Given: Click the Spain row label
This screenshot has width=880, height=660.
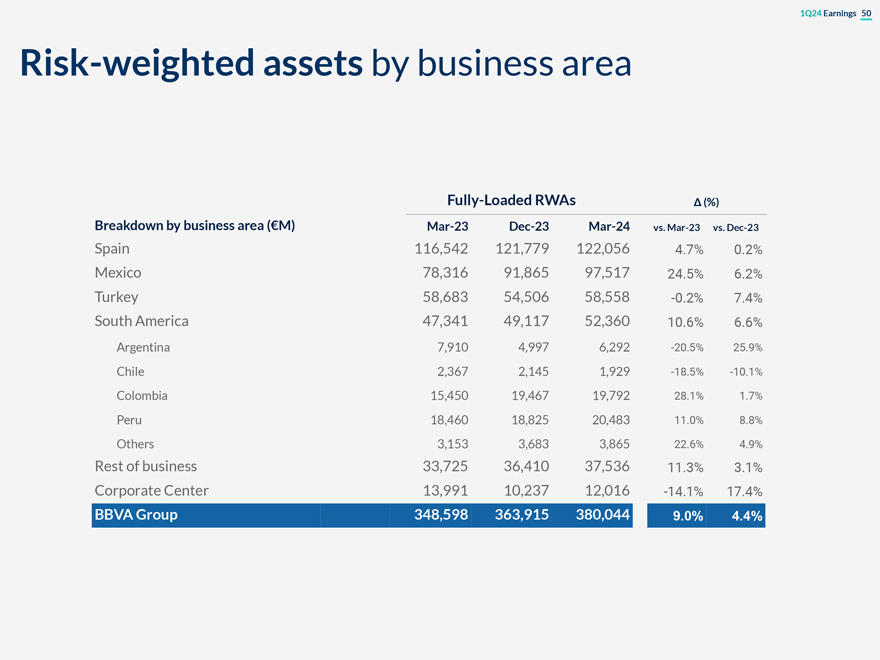Looking at the screenshot, I should pyautogui.click(x=112, y=249).
